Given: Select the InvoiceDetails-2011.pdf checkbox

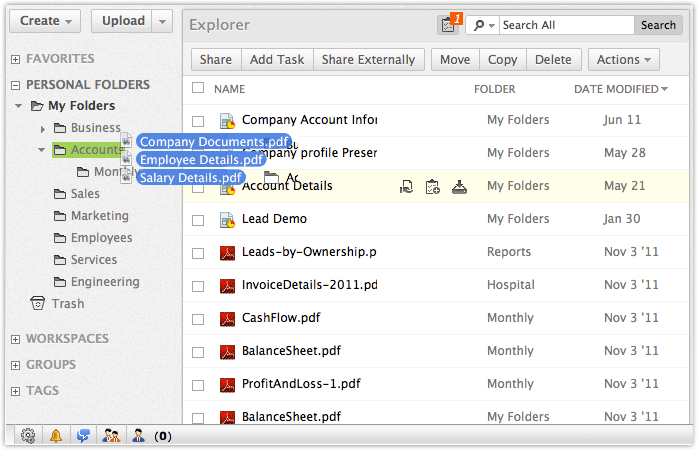Looking at the screenshot, I should tap(198, 286).
